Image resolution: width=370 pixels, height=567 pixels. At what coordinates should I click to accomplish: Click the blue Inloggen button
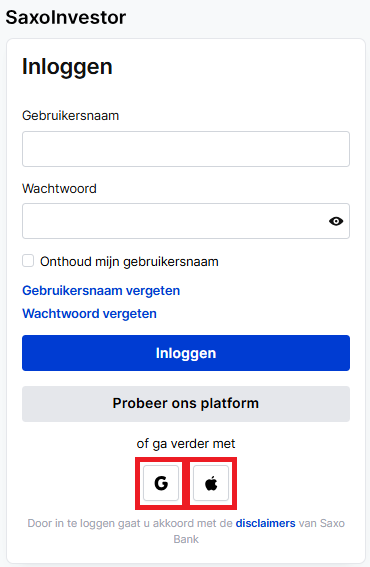point(186,353)
